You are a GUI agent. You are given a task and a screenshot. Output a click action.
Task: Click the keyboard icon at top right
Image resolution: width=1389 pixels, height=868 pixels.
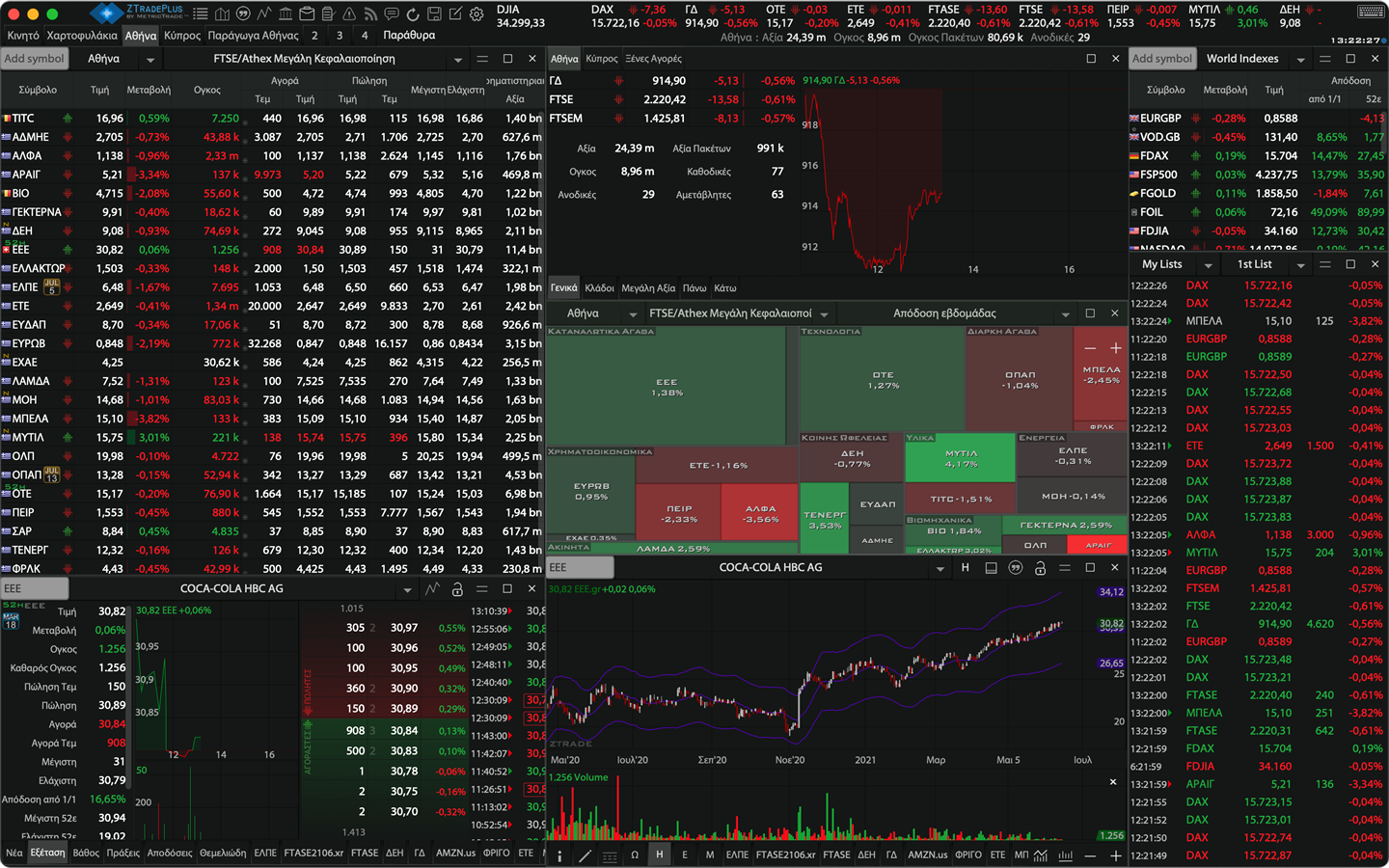(x=1371, y=13)
